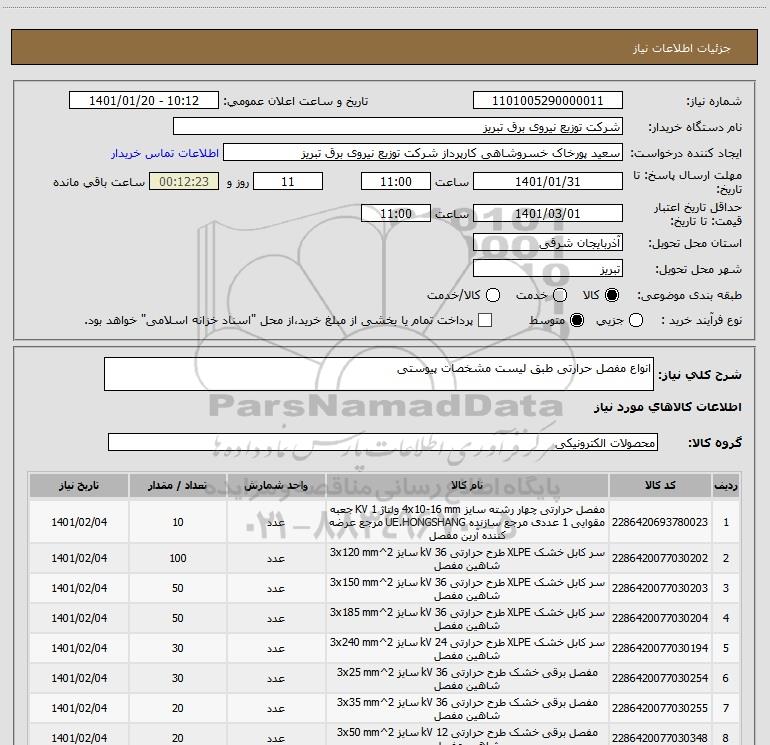This screenshot has width=770, height=745.
Task: Click quantity 10 in row 1
Action: point(178,522)
